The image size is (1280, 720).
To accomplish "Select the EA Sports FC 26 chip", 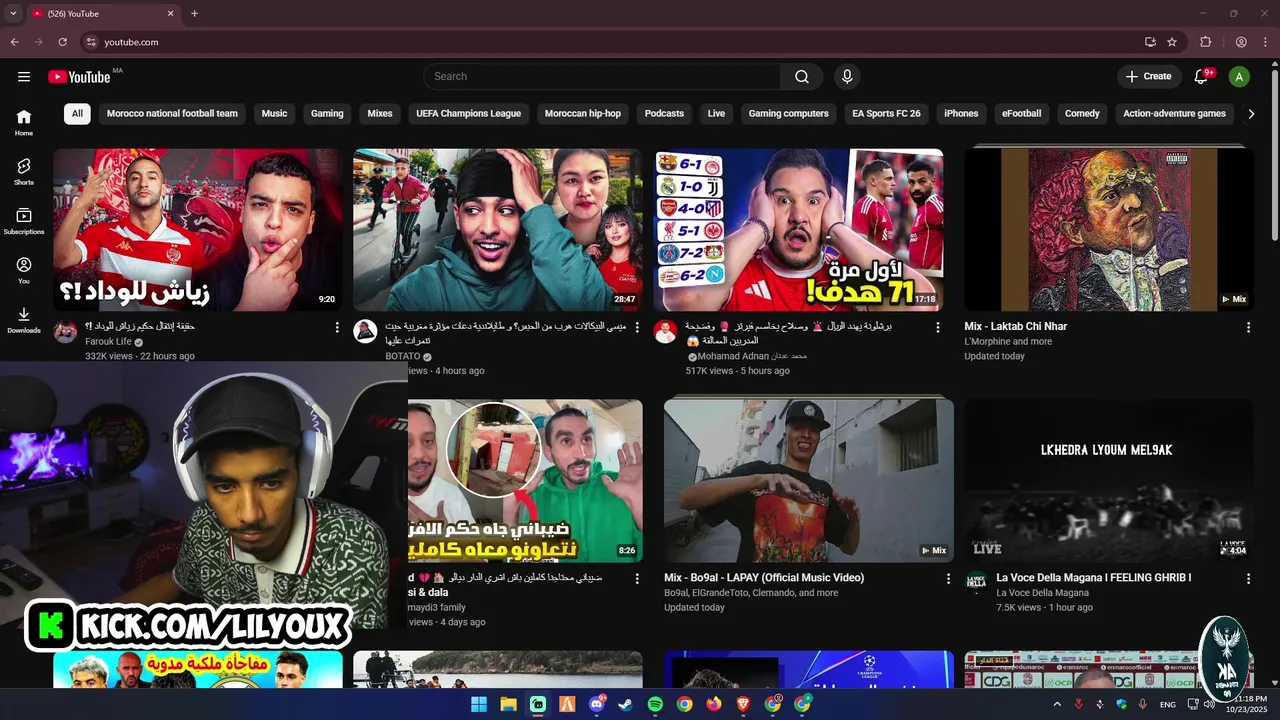I will point(886,114).
